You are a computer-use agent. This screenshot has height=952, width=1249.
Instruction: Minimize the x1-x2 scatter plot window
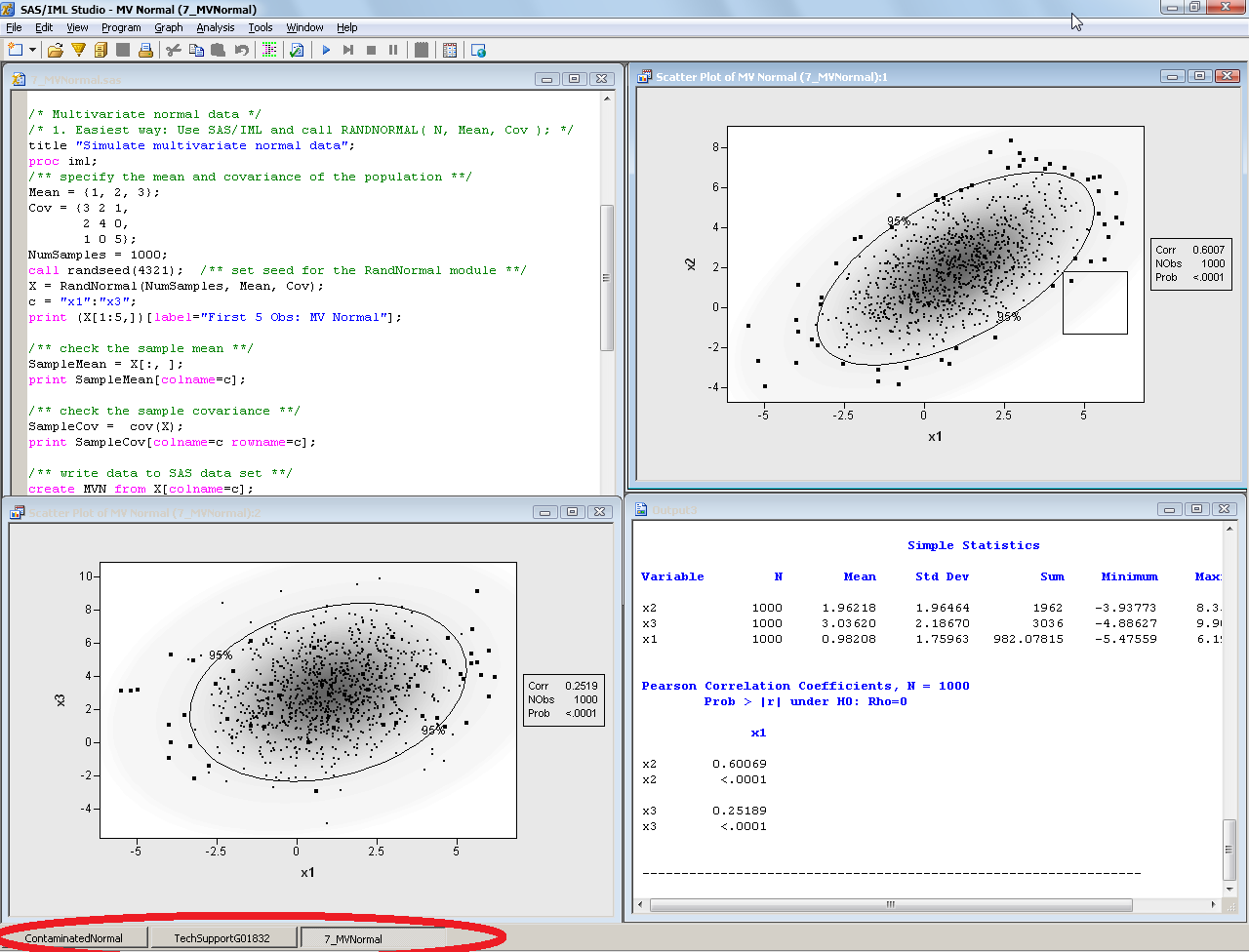pyautogui.click(x=1172, y=76)
